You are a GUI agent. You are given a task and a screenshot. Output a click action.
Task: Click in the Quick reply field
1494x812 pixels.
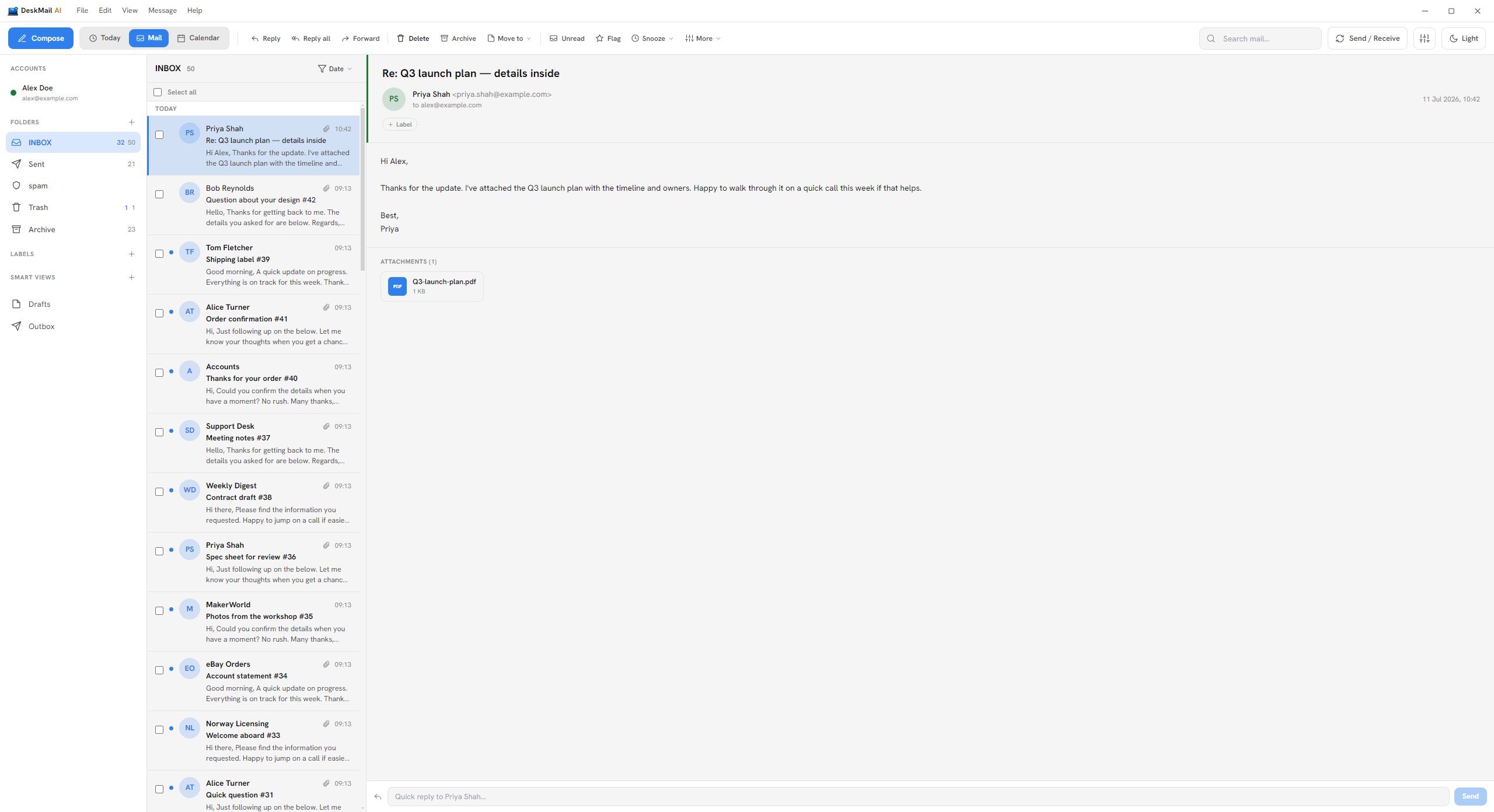click(x=918, y=796)
